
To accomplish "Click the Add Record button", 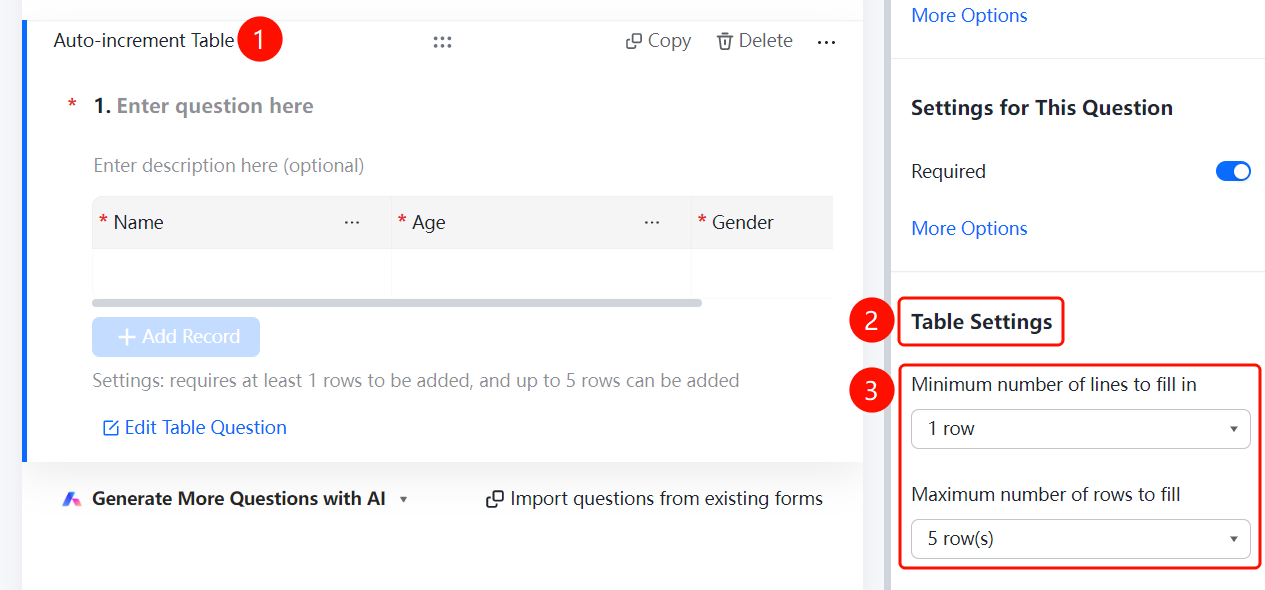I will (176, 337).
